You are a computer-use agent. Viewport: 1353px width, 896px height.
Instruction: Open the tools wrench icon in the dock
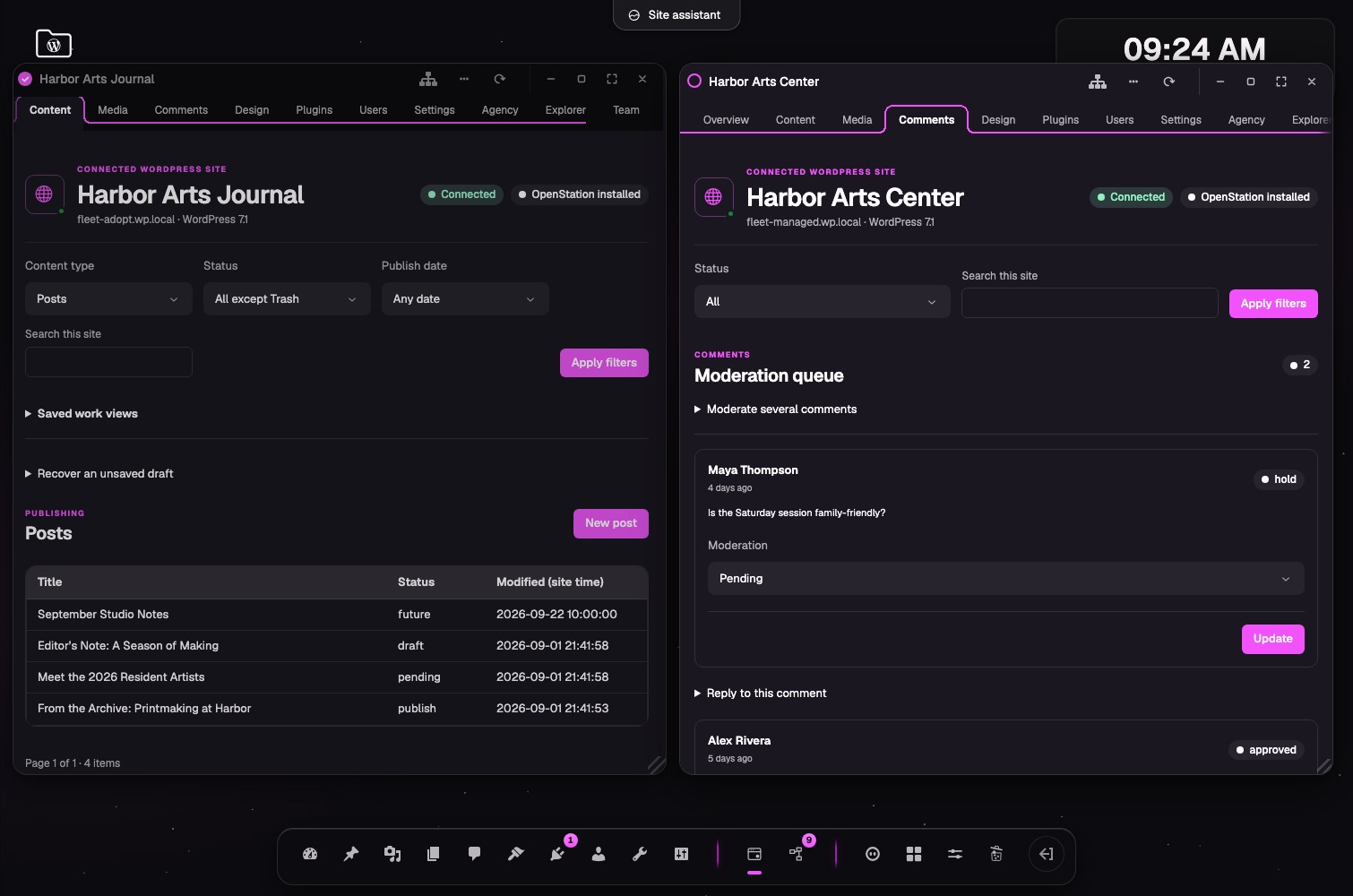coord(640,854)
